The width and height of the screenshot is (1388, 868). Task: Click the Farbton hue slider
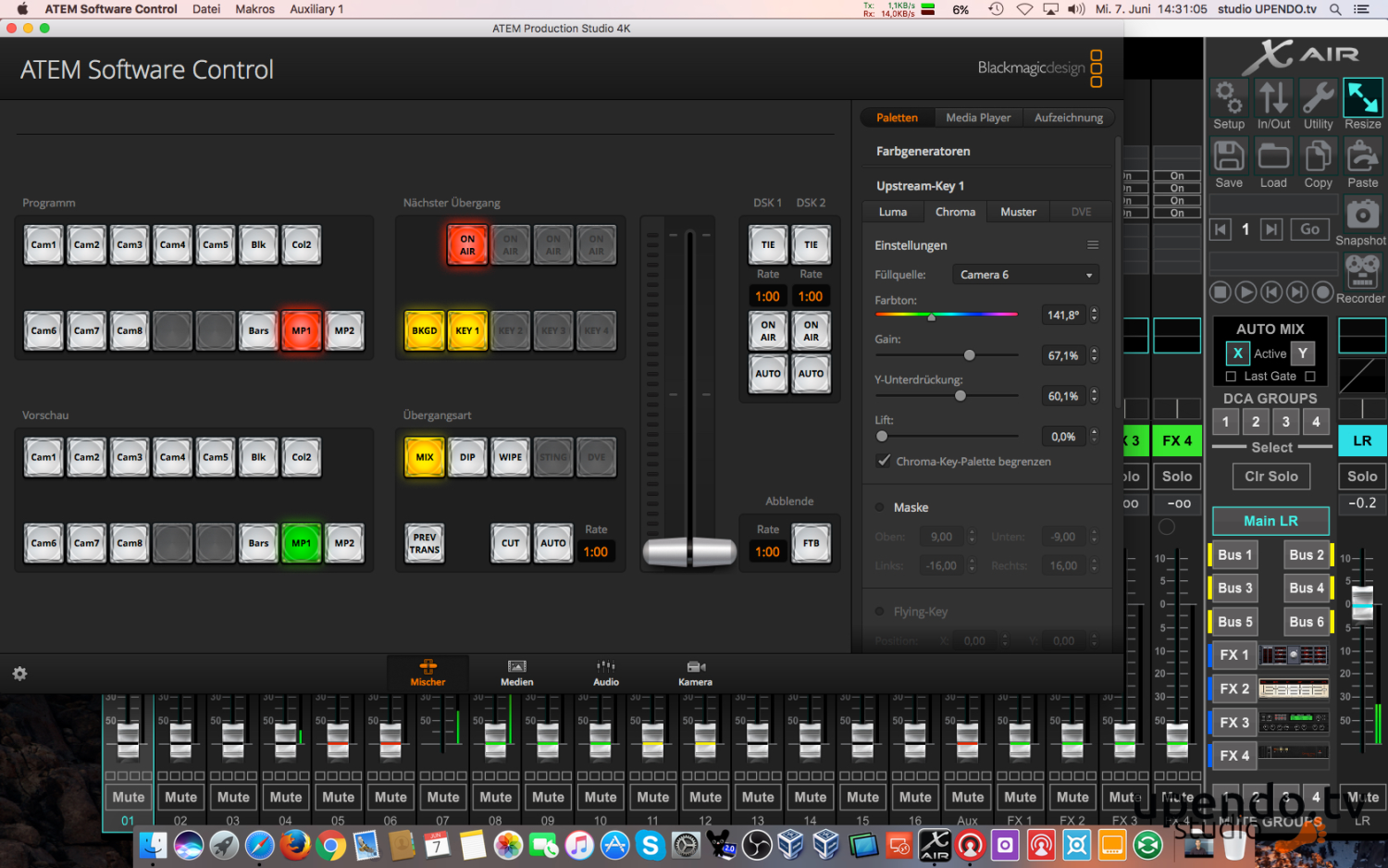tap(946, 315)
